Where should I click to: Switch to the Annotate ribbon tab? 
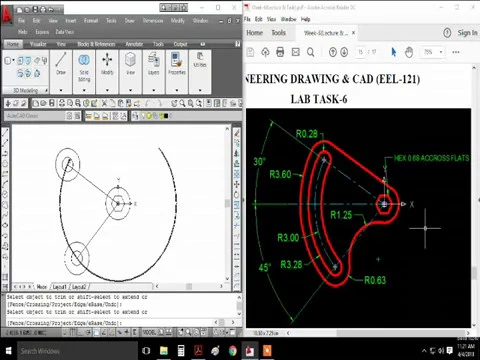pos(134,44)
